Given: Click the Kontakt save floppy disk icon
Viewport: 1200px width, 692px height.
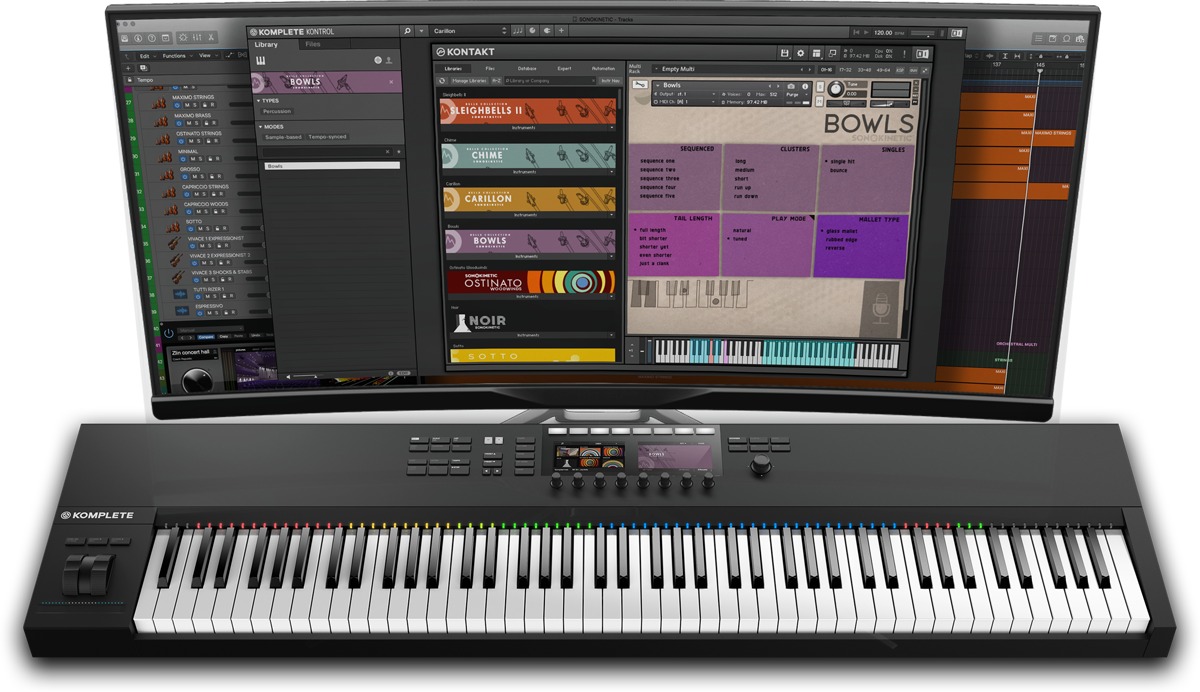Looking at the screenshot, I should coord(784,52).
